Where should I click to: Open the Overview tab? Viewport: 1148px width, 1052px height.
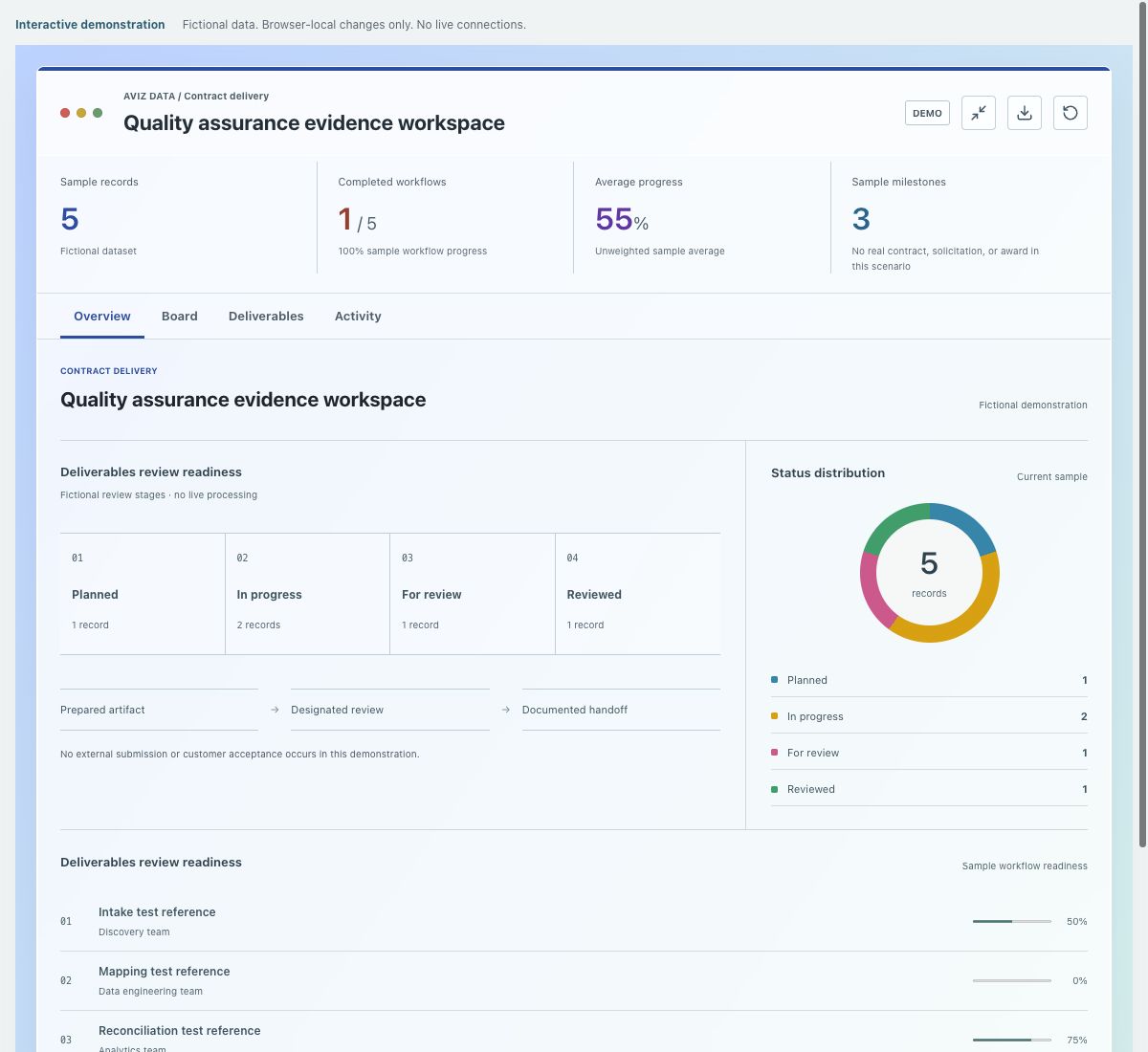[x=102, y=317]
